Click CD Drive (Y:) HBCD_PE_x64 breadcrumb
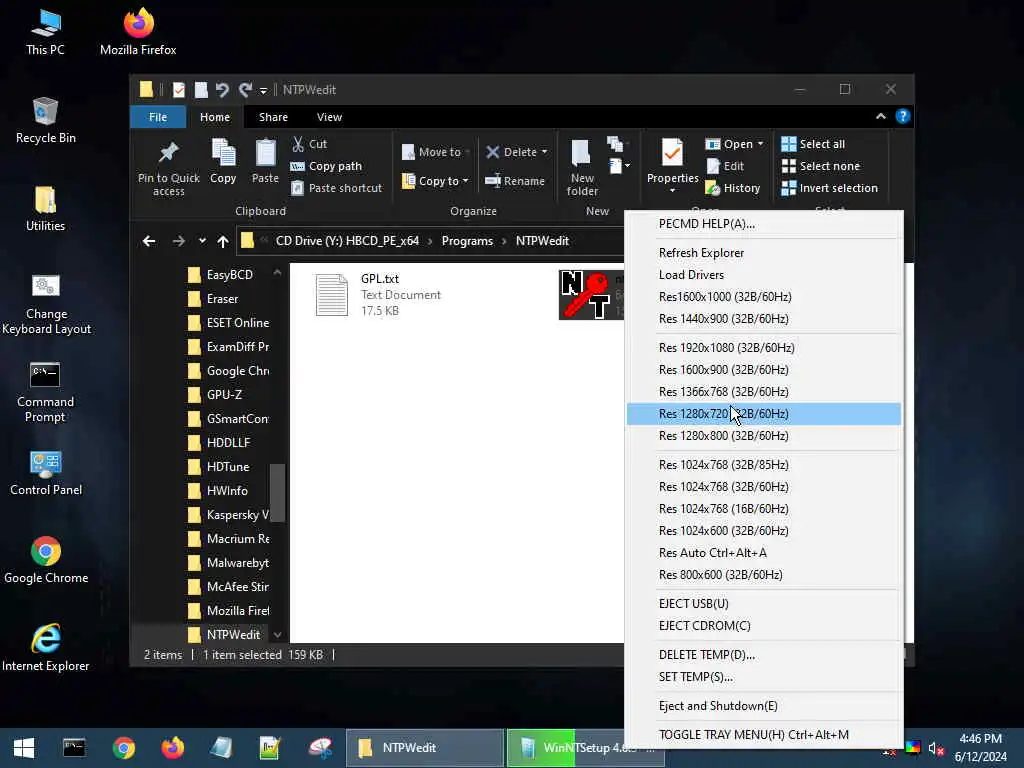Screen dimensions: 1024x768 [x=347, y=241]
